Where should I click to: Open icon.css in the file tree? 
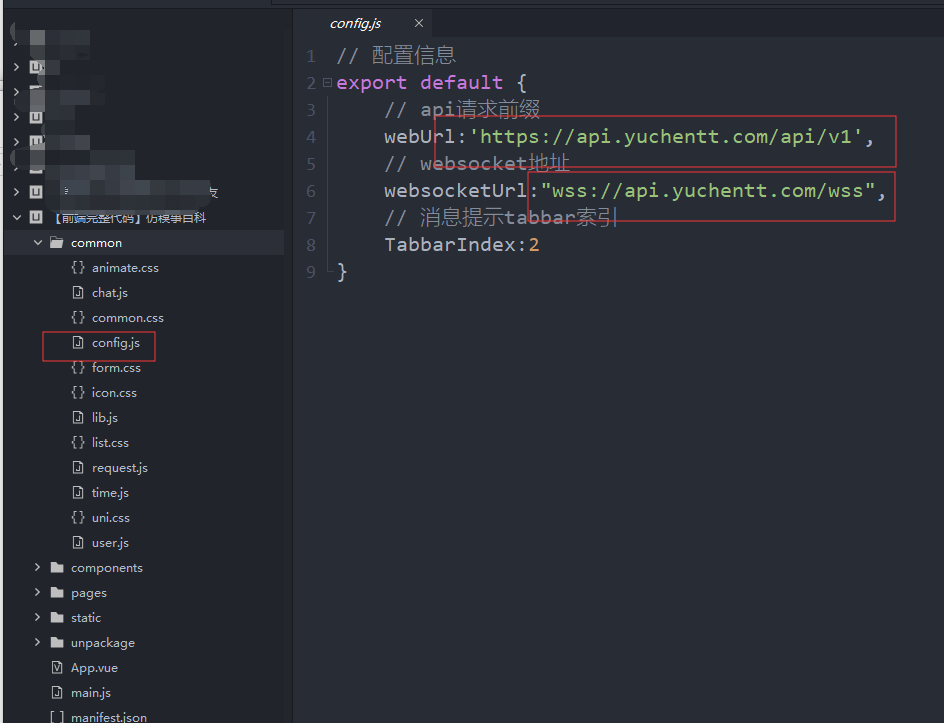coord(114,393)
